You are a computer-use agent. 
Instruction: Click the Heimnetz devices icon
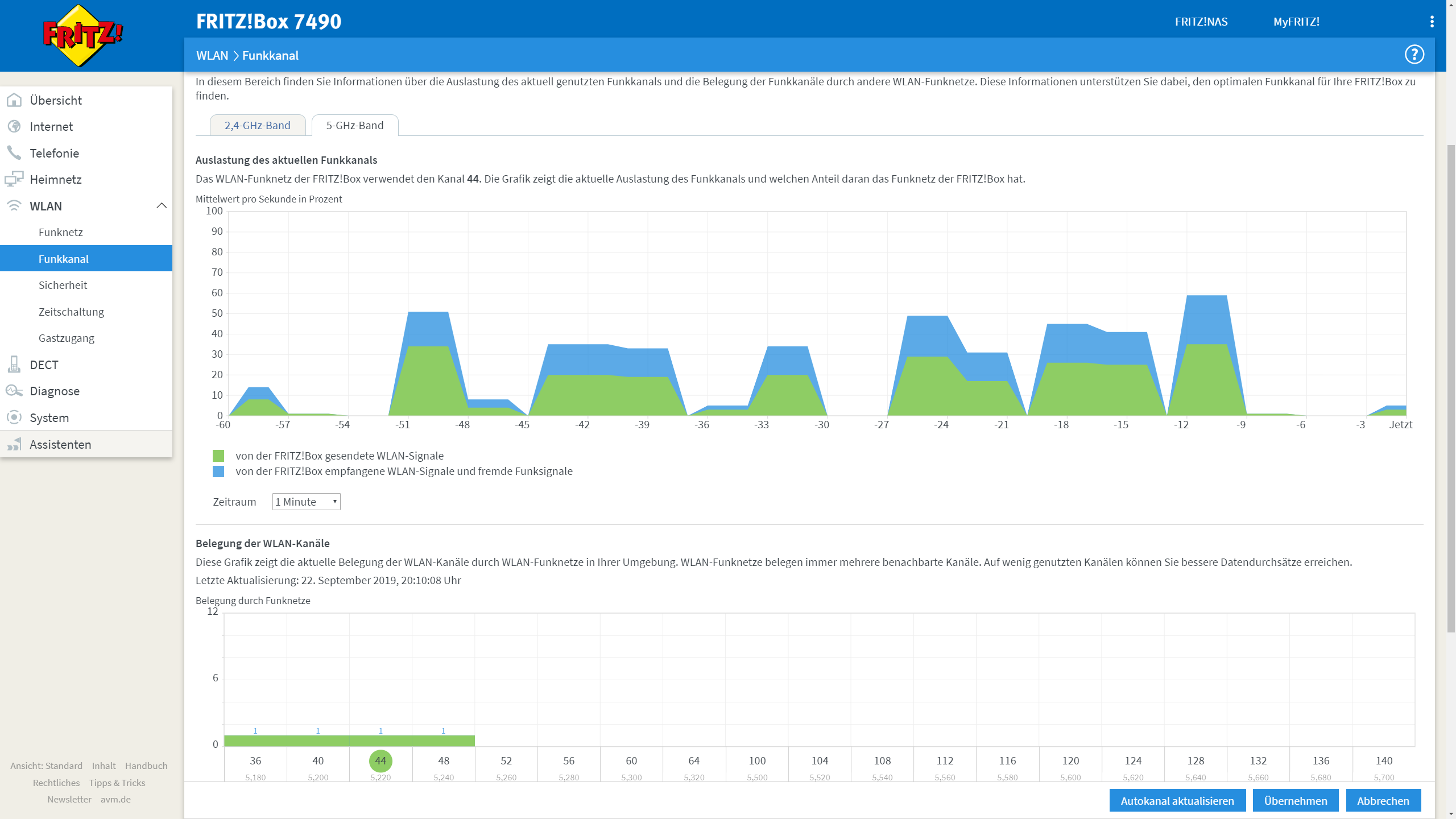pos(14,179)
